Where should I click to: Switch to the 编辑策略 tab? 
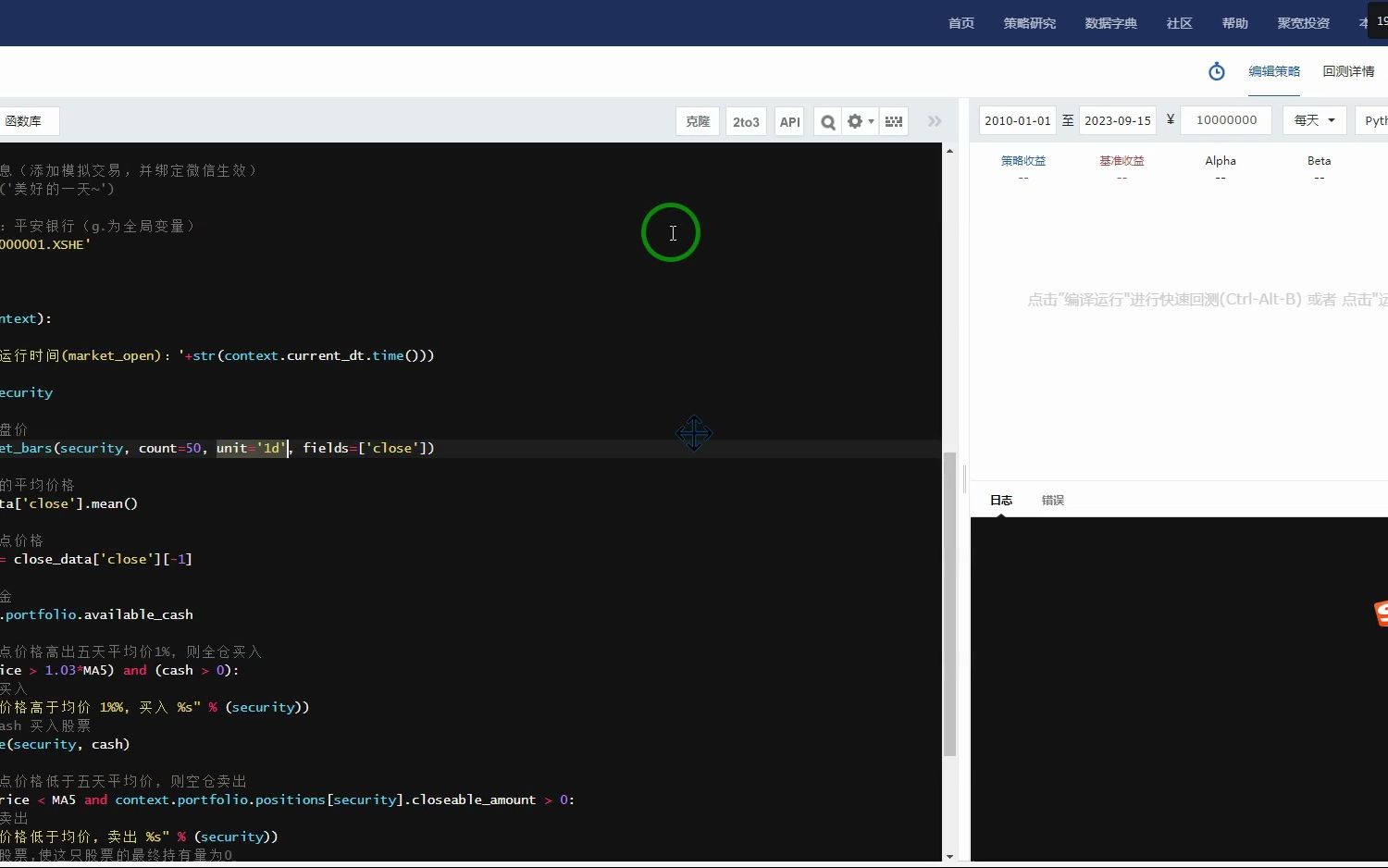(1274, 71)
